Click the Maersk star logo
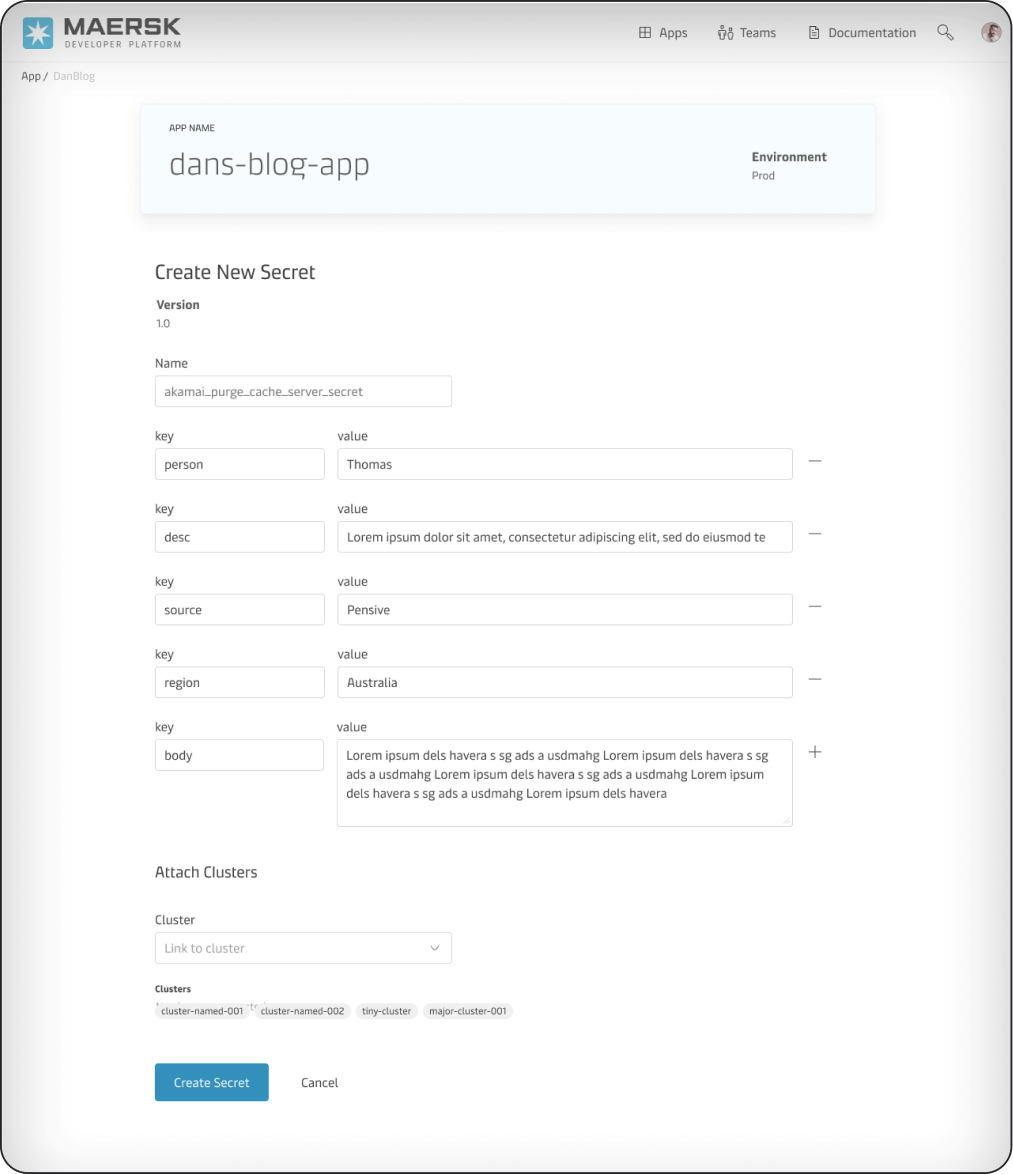Screen dimensions: 1013x1174 pos(38,33)
